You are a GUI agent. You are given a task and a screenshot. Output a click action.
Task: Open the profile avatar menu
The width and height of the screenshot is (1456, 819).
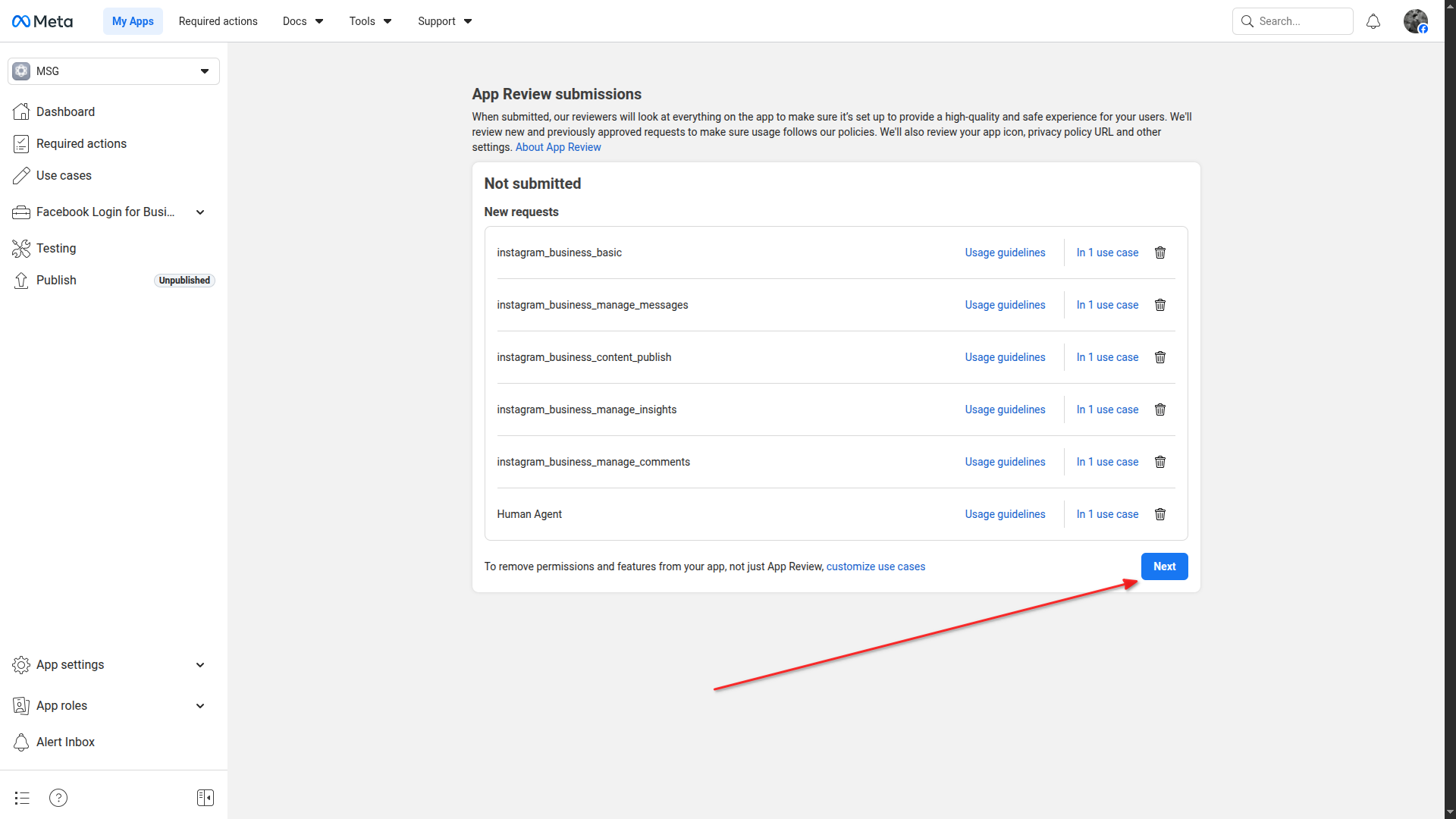click(x=1415, y=21)
